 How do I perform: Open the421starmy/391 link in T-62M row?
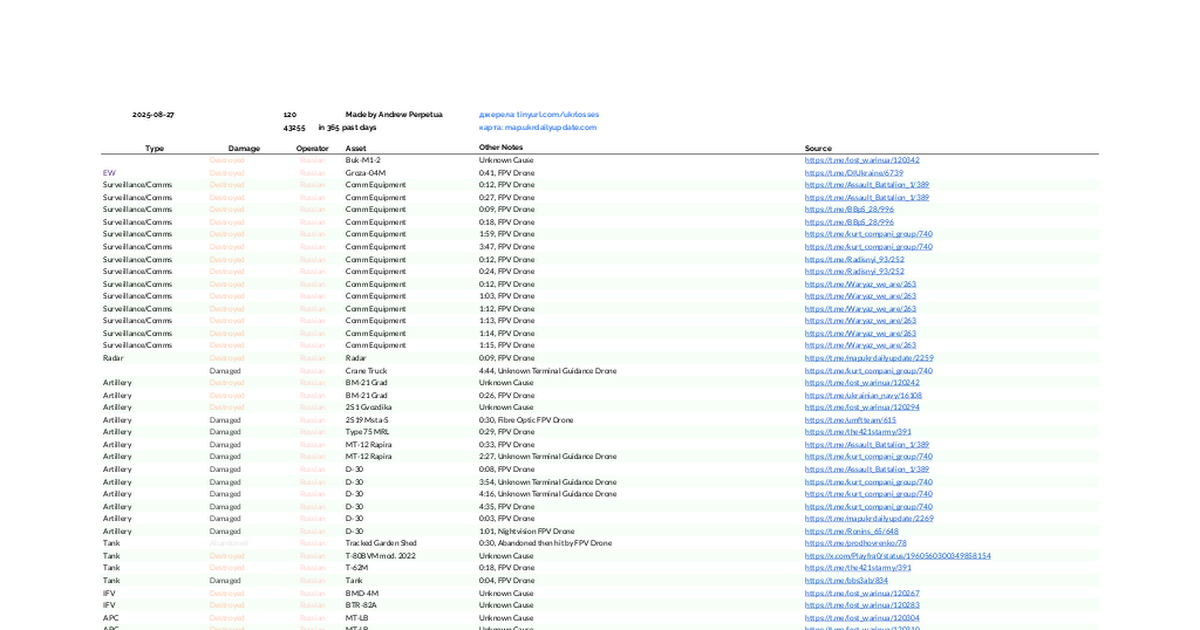[x=858, y=568]
